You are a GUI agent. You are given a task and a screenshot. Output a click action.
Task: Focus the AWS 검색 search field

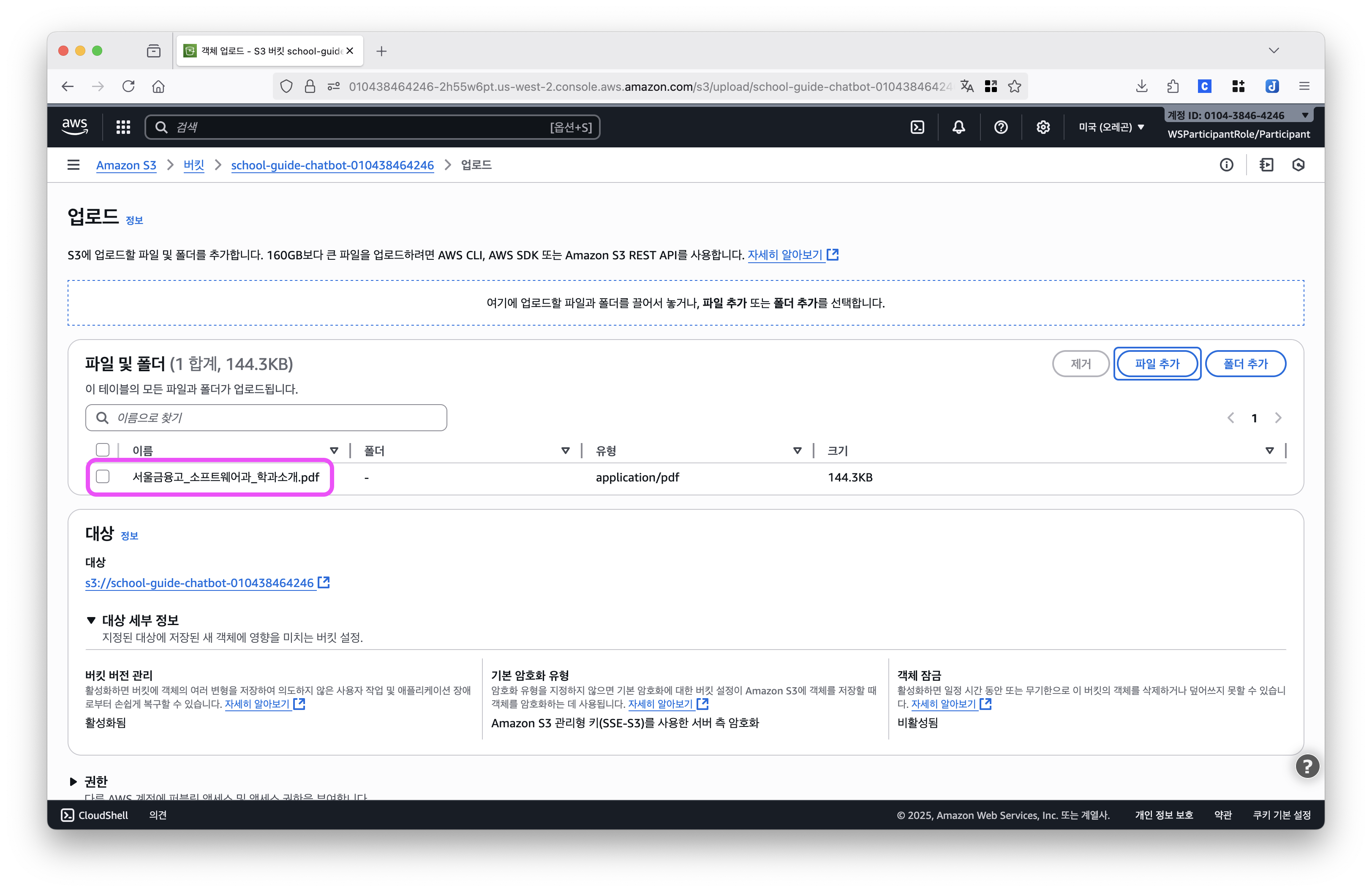pyautogui.click(x=373, y=128)
